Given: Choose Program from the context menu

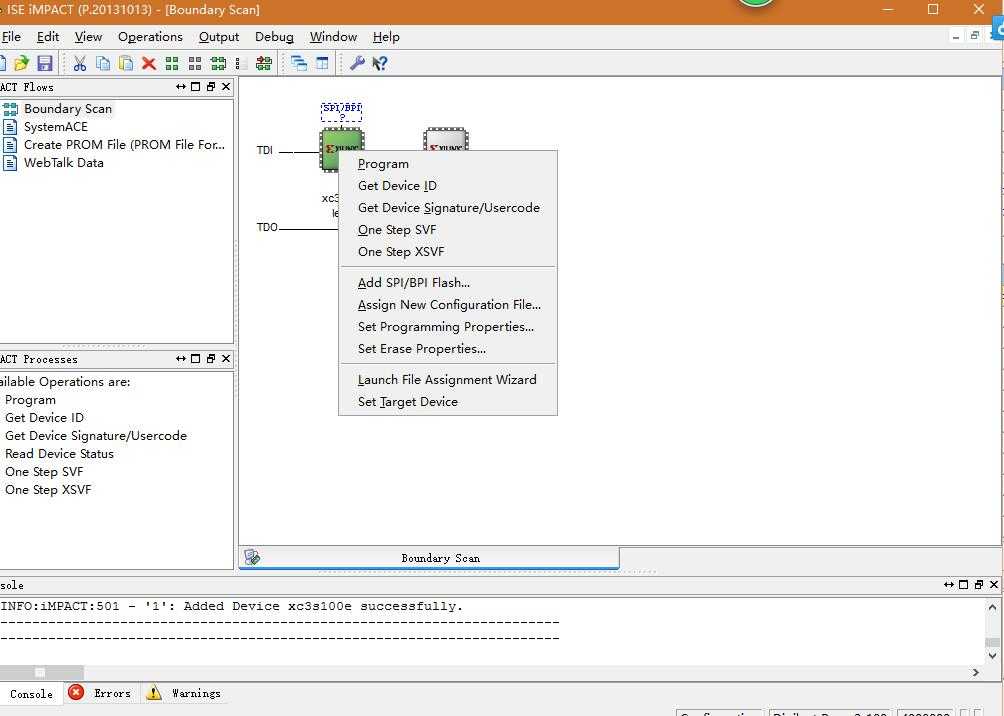Looking at the screenshot, I should click(x=448, y=164).
